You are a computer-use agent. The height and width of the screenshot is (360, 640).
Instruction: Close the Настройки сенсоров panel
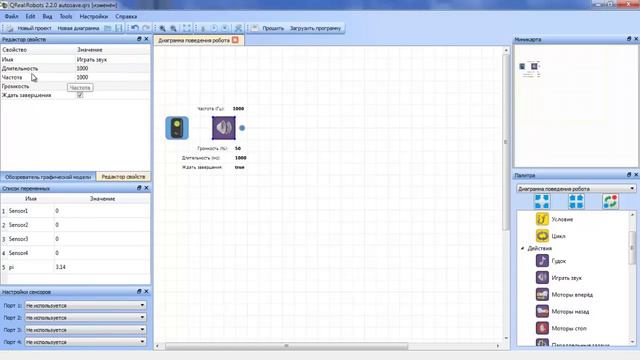click(x=147, y=291)
